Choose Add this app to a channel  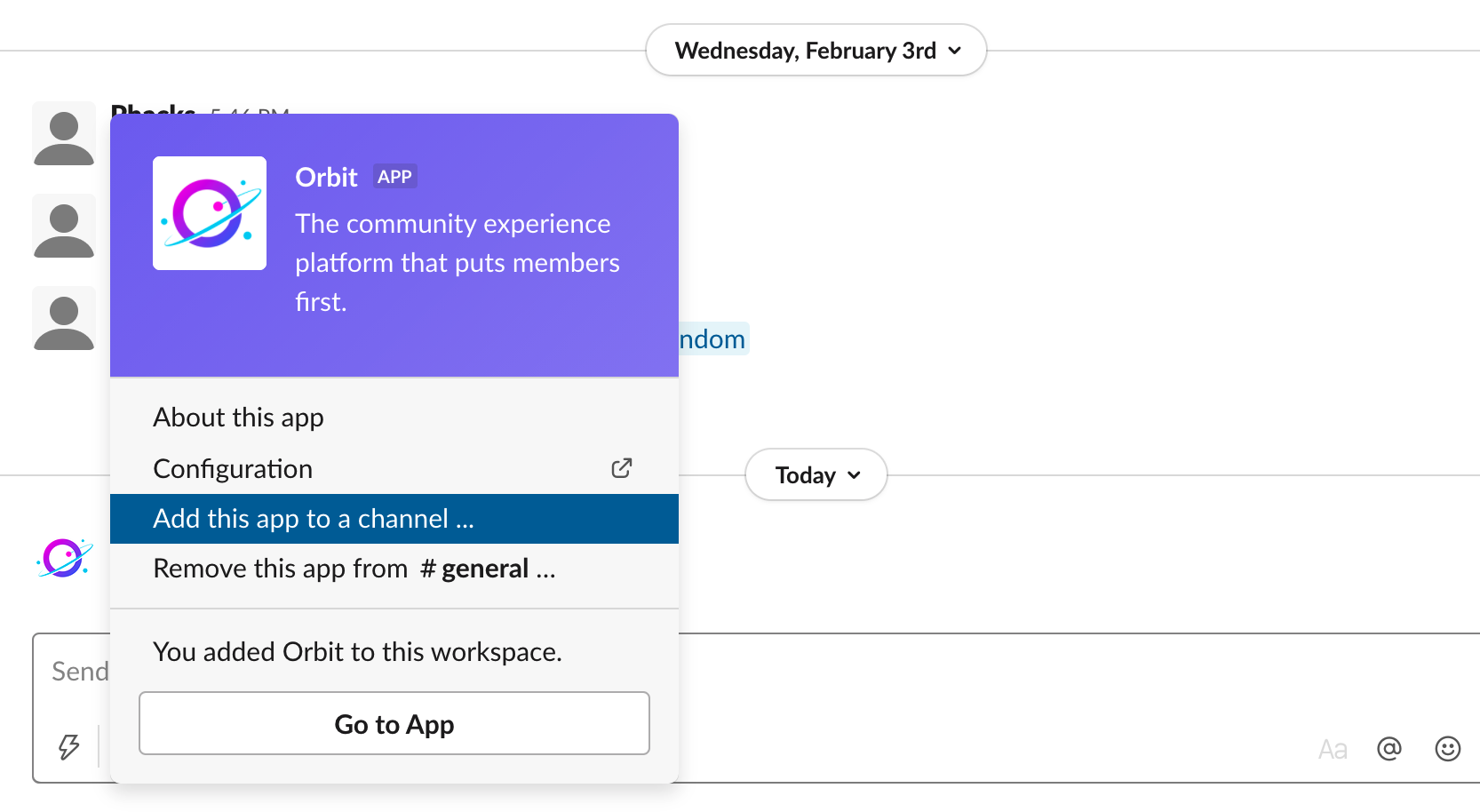coord(394,519)
